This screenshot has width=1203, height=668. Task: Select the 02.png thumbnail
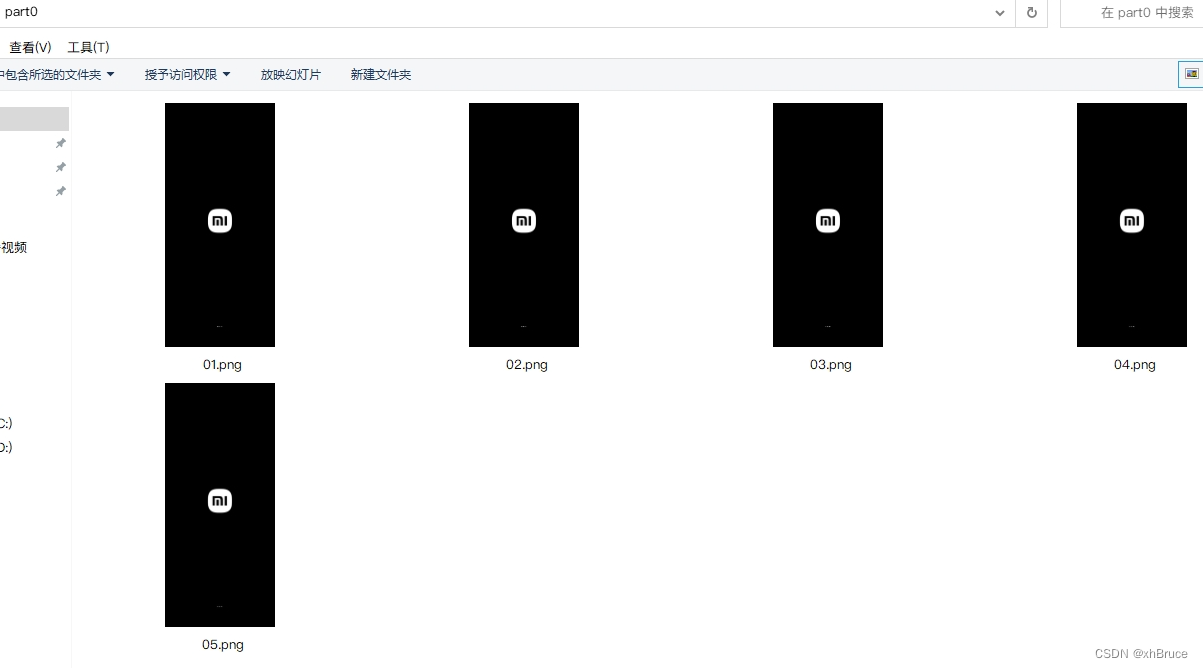524,225
